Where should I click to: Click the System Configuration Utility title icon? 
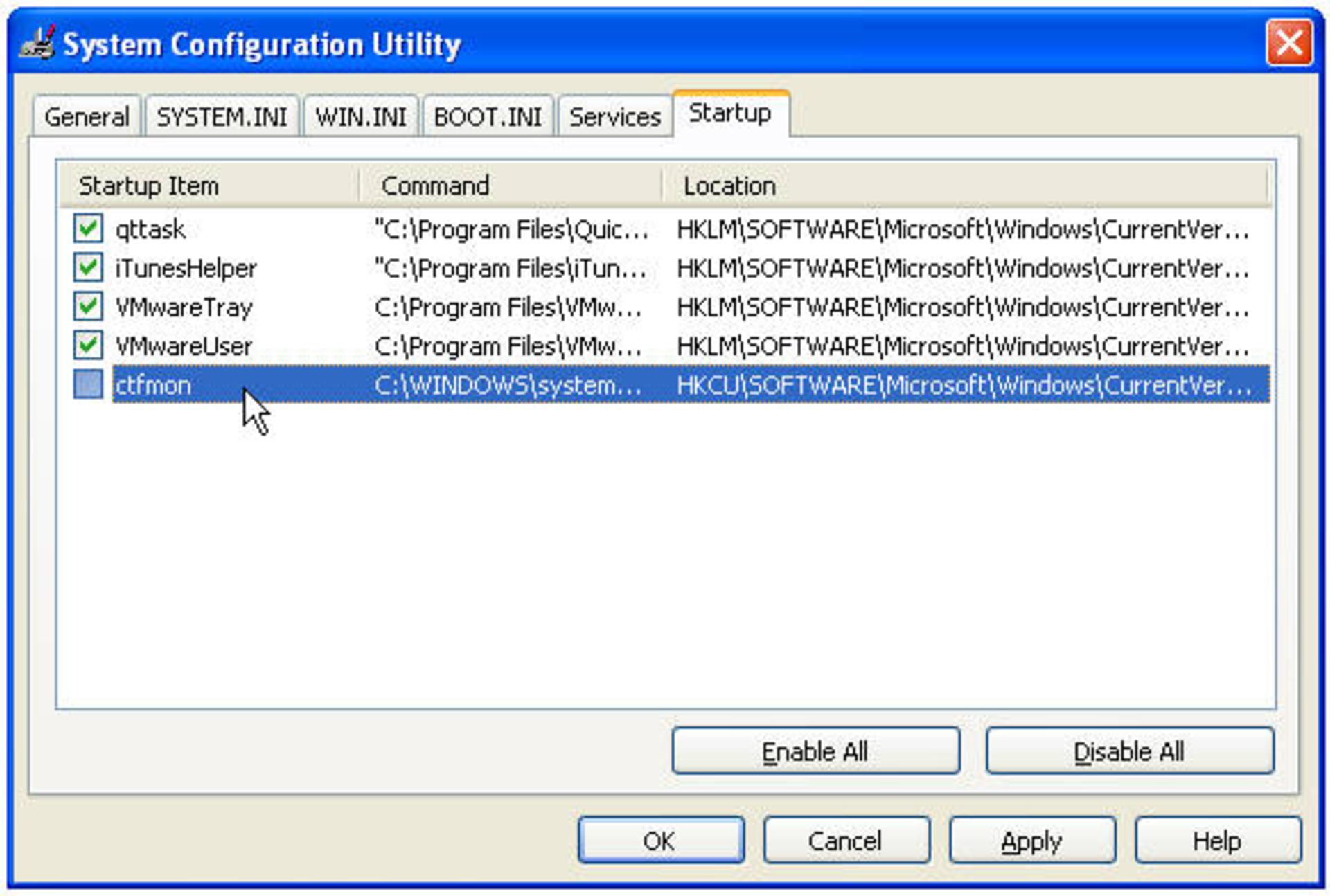37,44
